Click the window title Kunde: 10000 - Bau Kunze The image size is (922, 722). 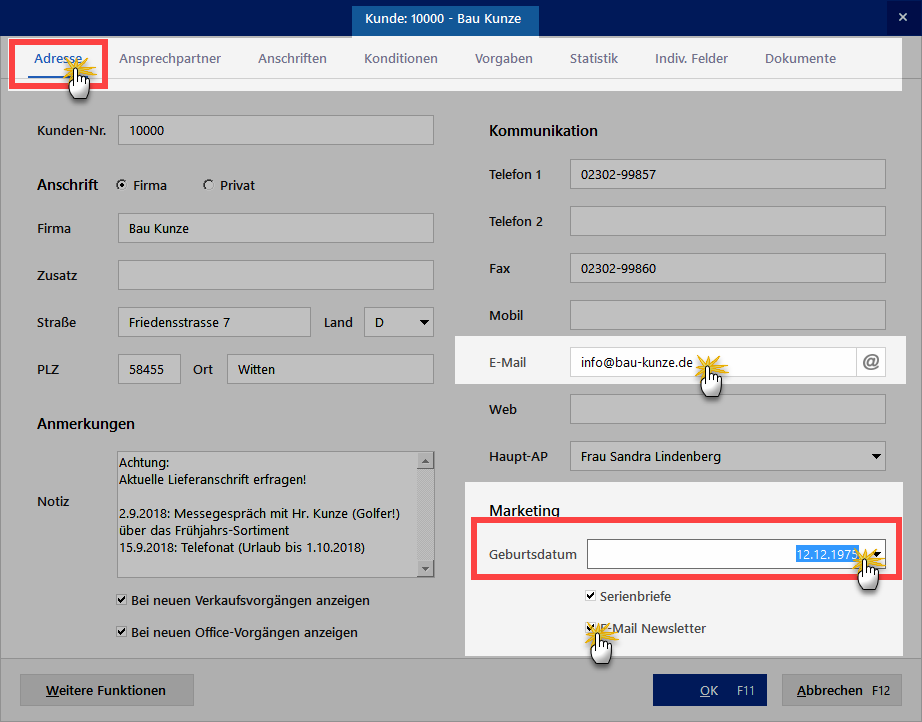443,18
